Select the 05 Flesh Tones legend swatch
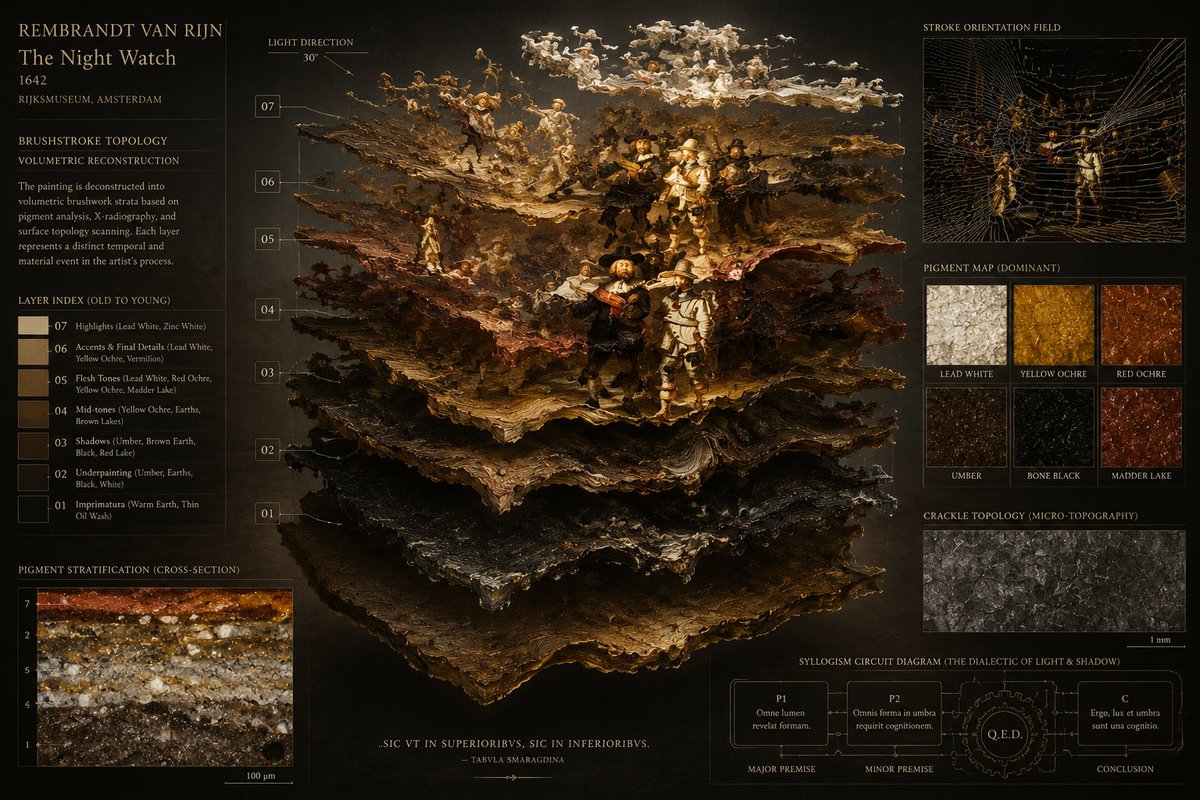Screen dimensions: 1200x800 [33, 385]
